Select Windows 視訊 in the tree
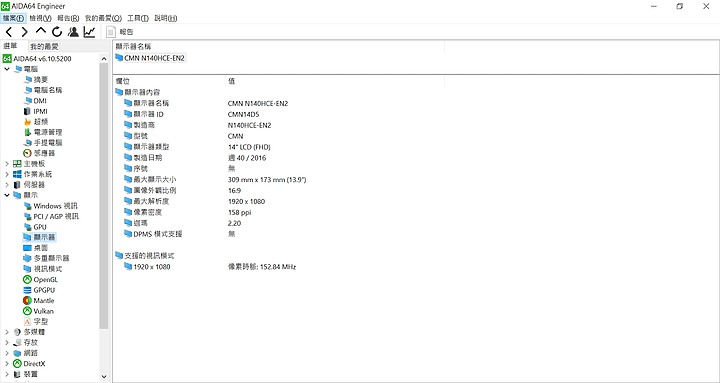Viewport: 720px width, 383px height. (x=51, y=206)
